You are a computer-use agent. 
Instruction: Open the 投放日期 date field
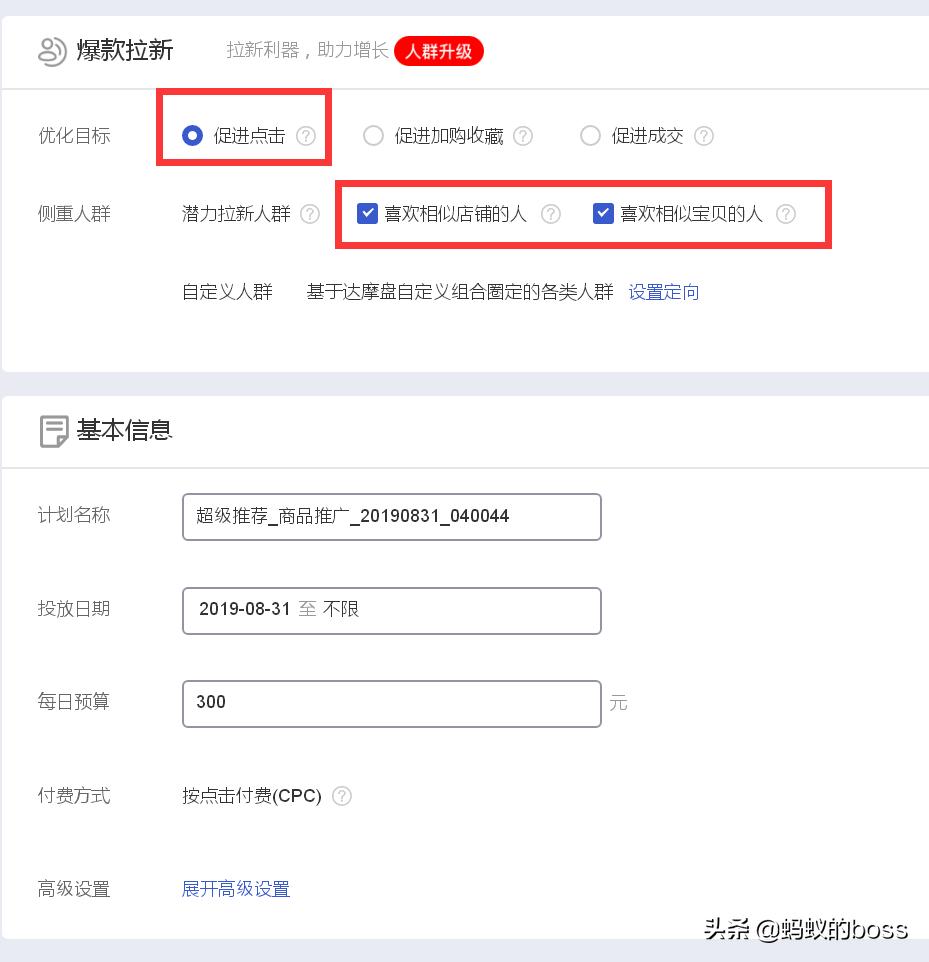click(x=391, y=609)
